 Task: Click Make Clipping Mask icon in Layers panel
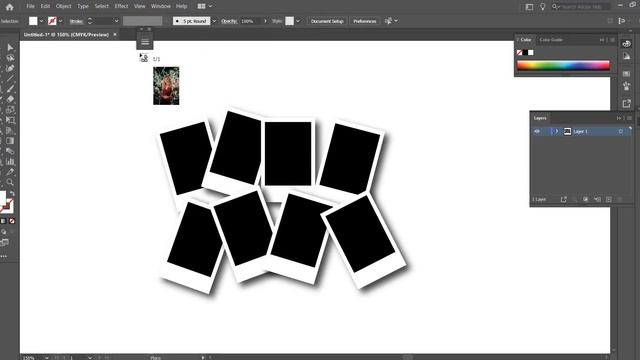[586, 199]
